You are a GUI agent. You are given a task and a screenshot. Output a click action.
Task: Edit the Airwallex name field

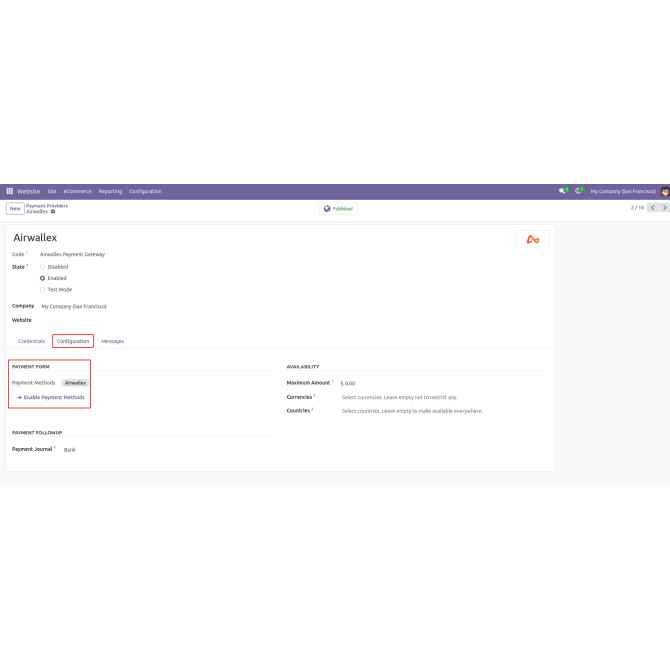tap(35, 238)
